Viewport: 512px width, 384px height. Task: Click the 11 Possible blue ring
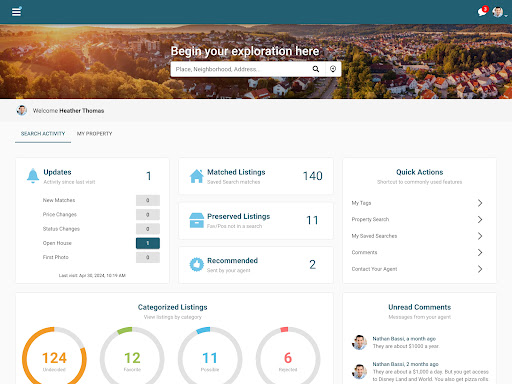point(210,359)
